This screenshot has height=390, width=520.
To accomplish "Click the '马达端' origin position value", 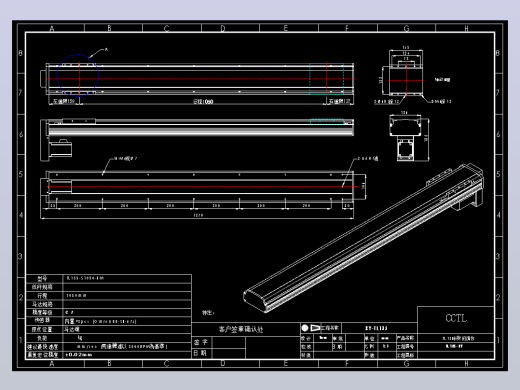I will [72, 329].
